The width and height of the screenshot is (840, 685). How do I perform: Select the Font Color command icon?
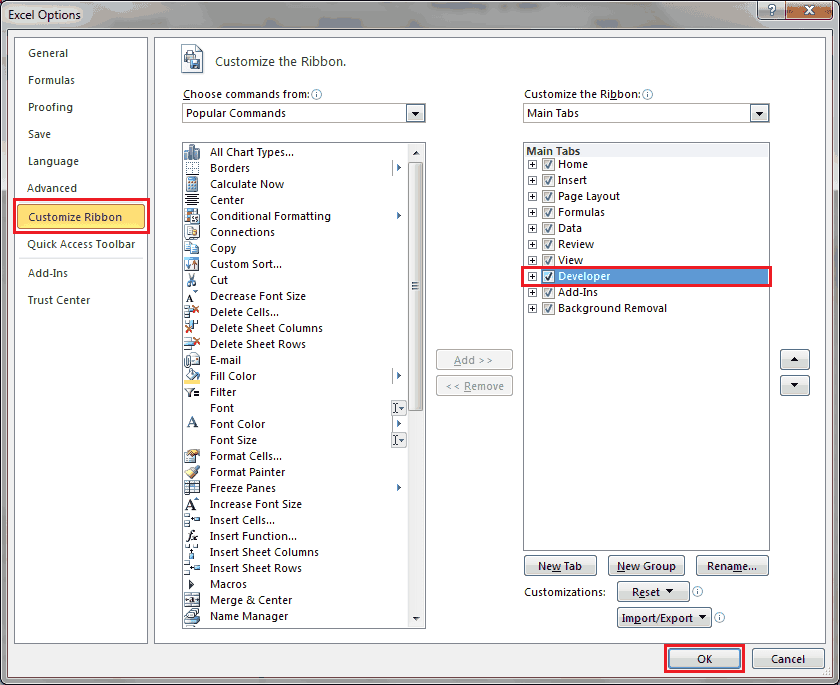194,424
